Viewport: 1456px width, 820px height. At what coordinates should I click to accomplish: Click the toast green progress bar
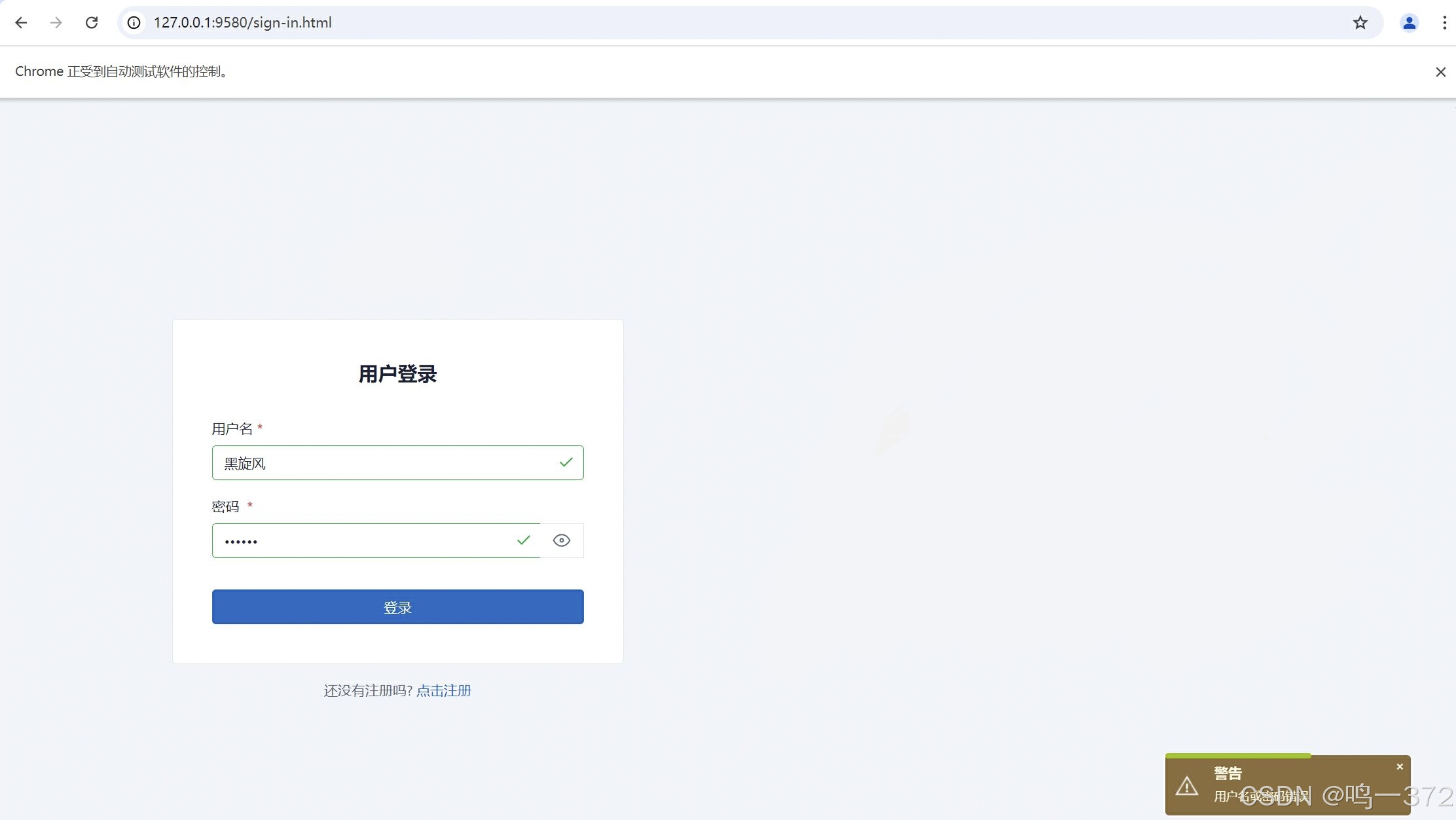pos(1237,756)
